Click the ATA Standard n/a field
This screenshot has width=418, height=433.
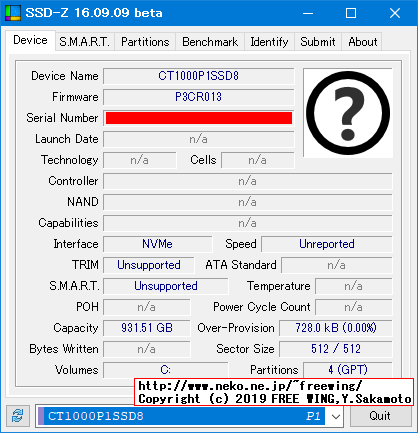[337, 265]
